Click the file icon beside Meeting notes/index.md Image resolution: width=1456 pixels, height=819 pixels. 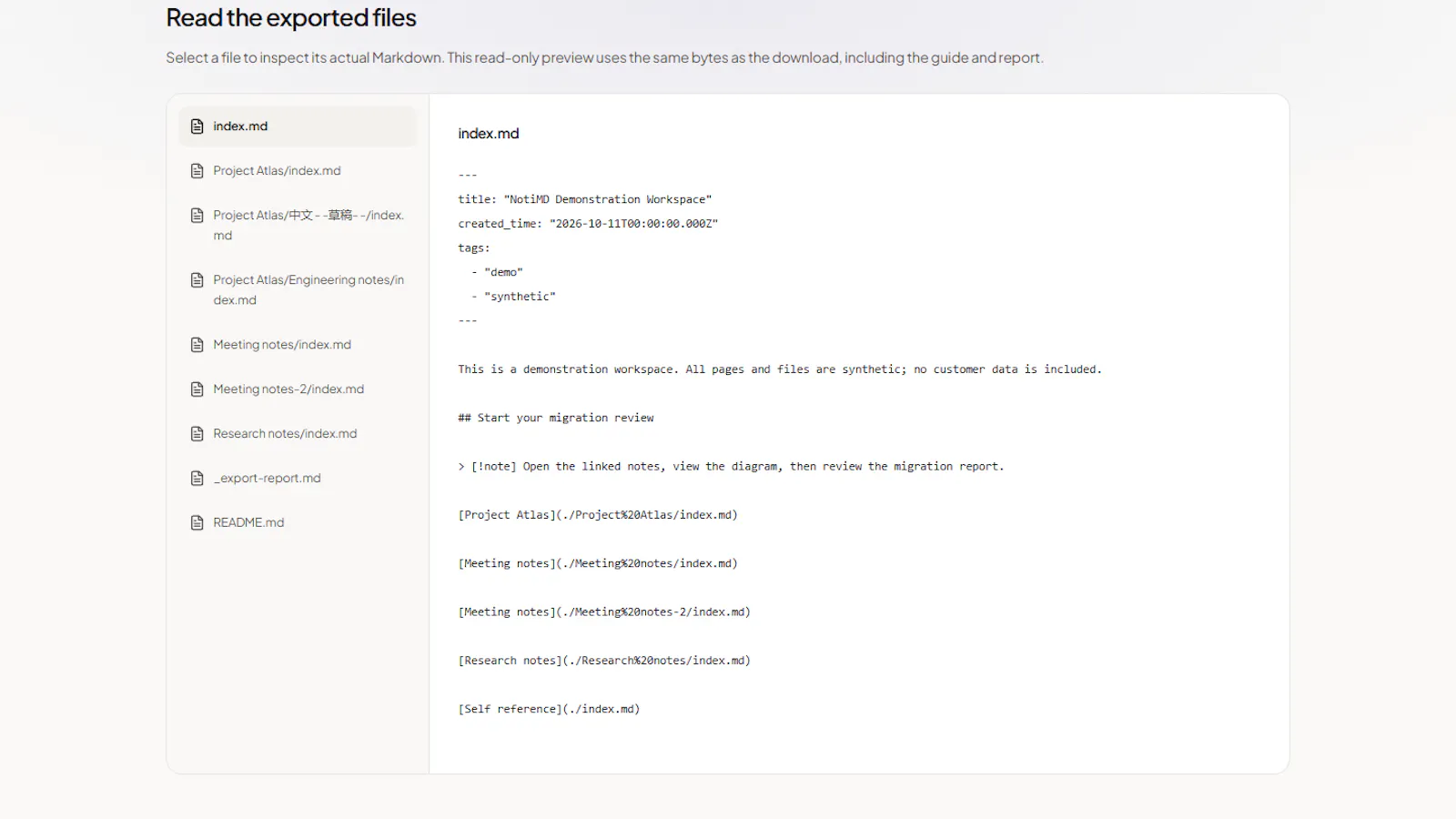(x=197, y=345)
